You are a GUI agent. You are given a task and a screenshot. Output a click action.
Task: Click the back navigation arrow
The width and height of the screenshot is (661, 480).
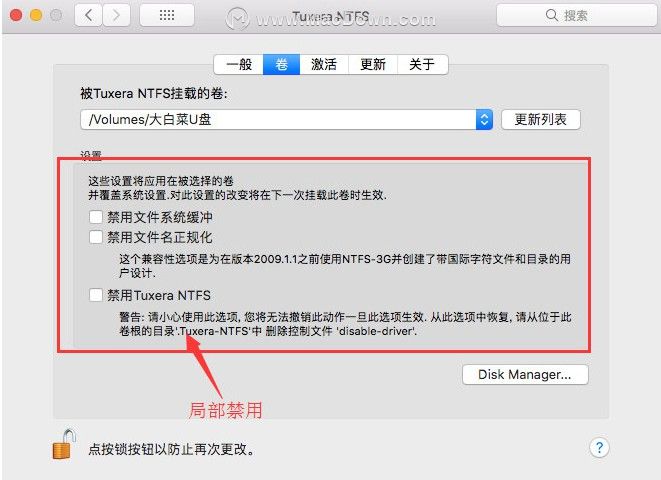click(89, 16)
